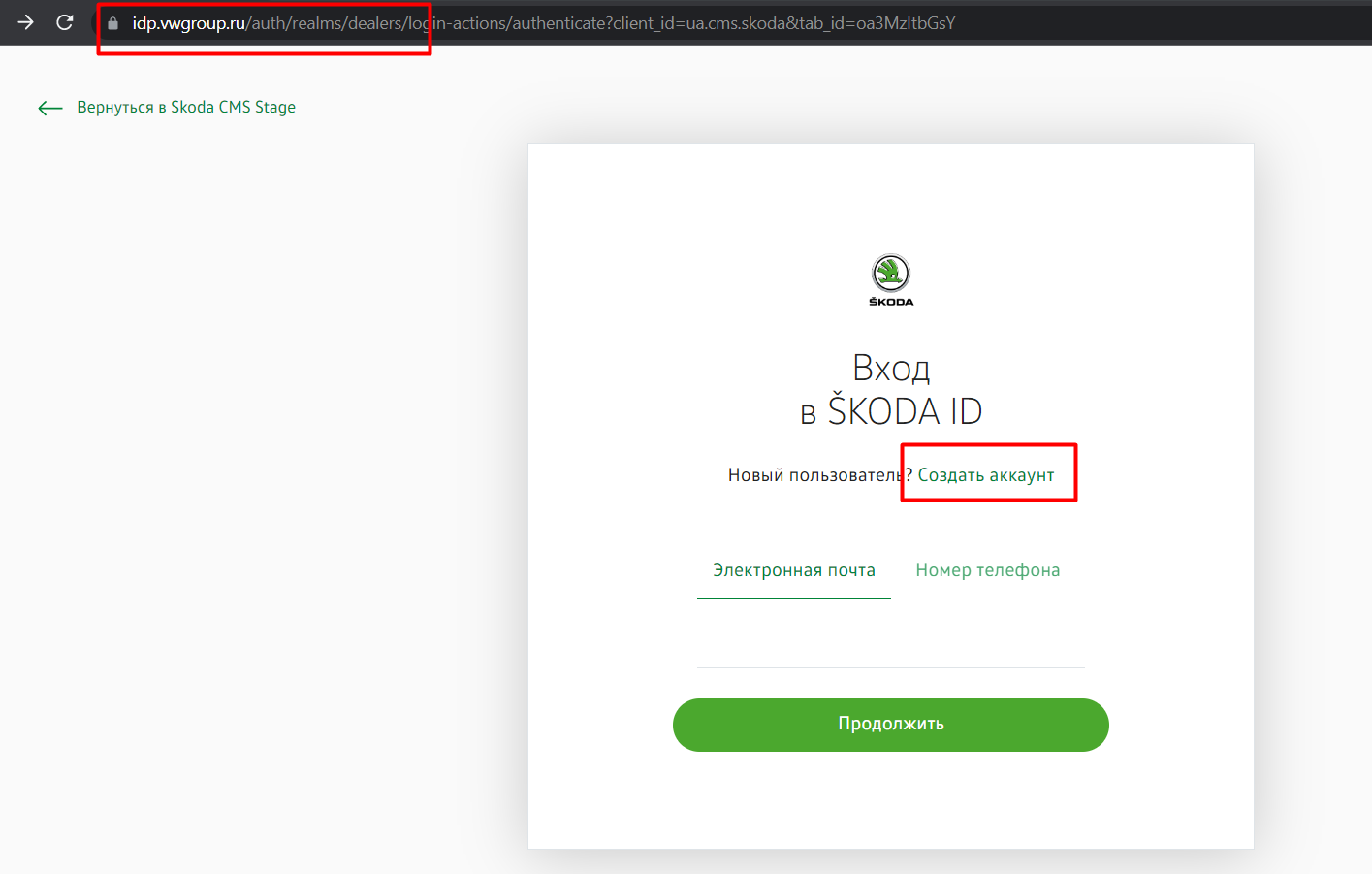1372x874 pixels.
Task: Switch to the Электронная почта tab
Action: click(794, 570)
